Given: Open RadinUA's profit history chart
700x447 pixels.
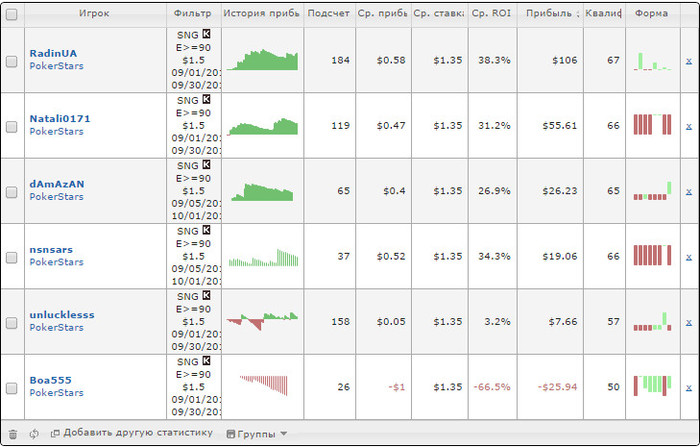Looking at the screenshot, I should click(262, 60).
